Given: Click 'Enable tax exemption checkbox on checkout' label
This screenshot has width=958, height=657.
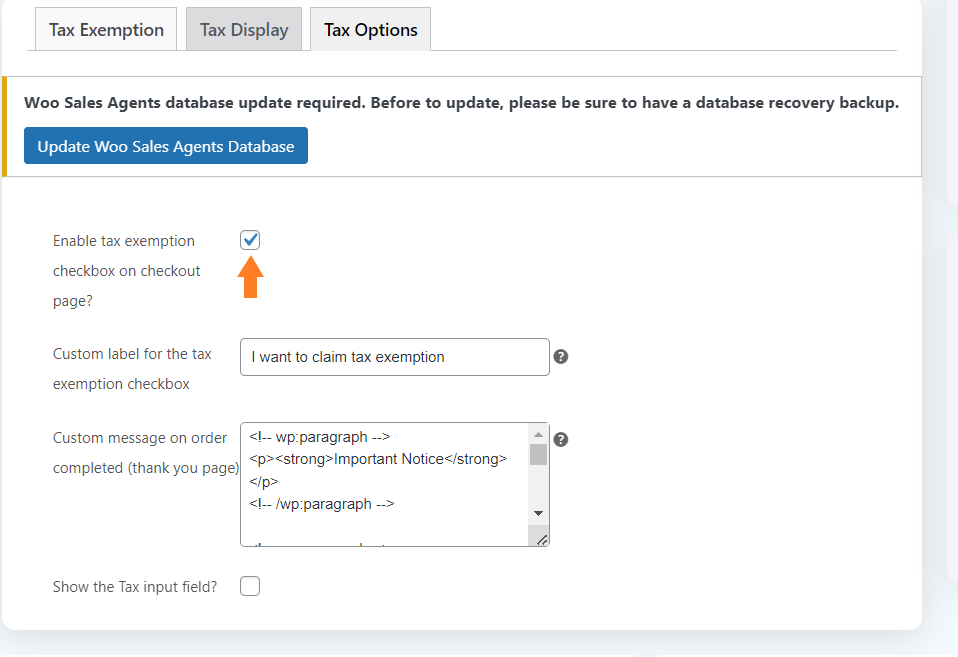Looking at the screenshot, I should point(126,271).
